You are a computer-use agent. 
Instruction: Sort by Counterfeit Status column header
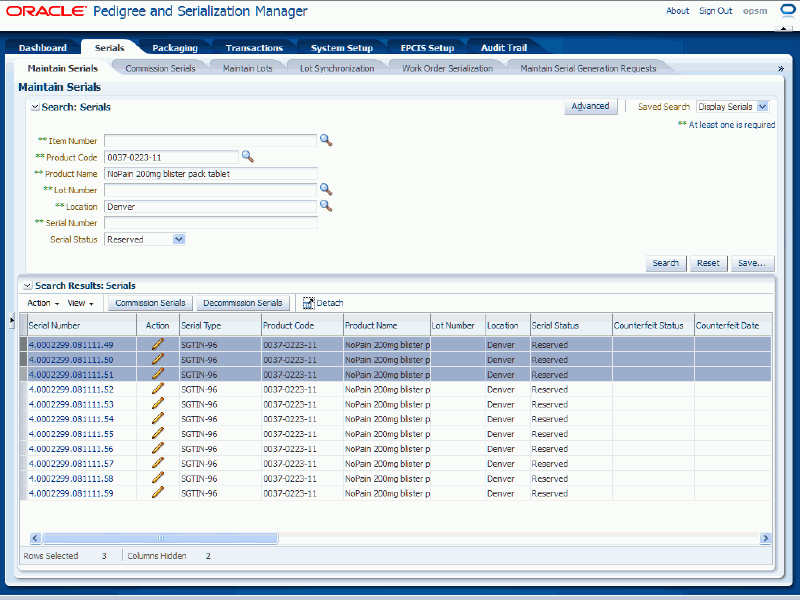[x=653, y=326]
